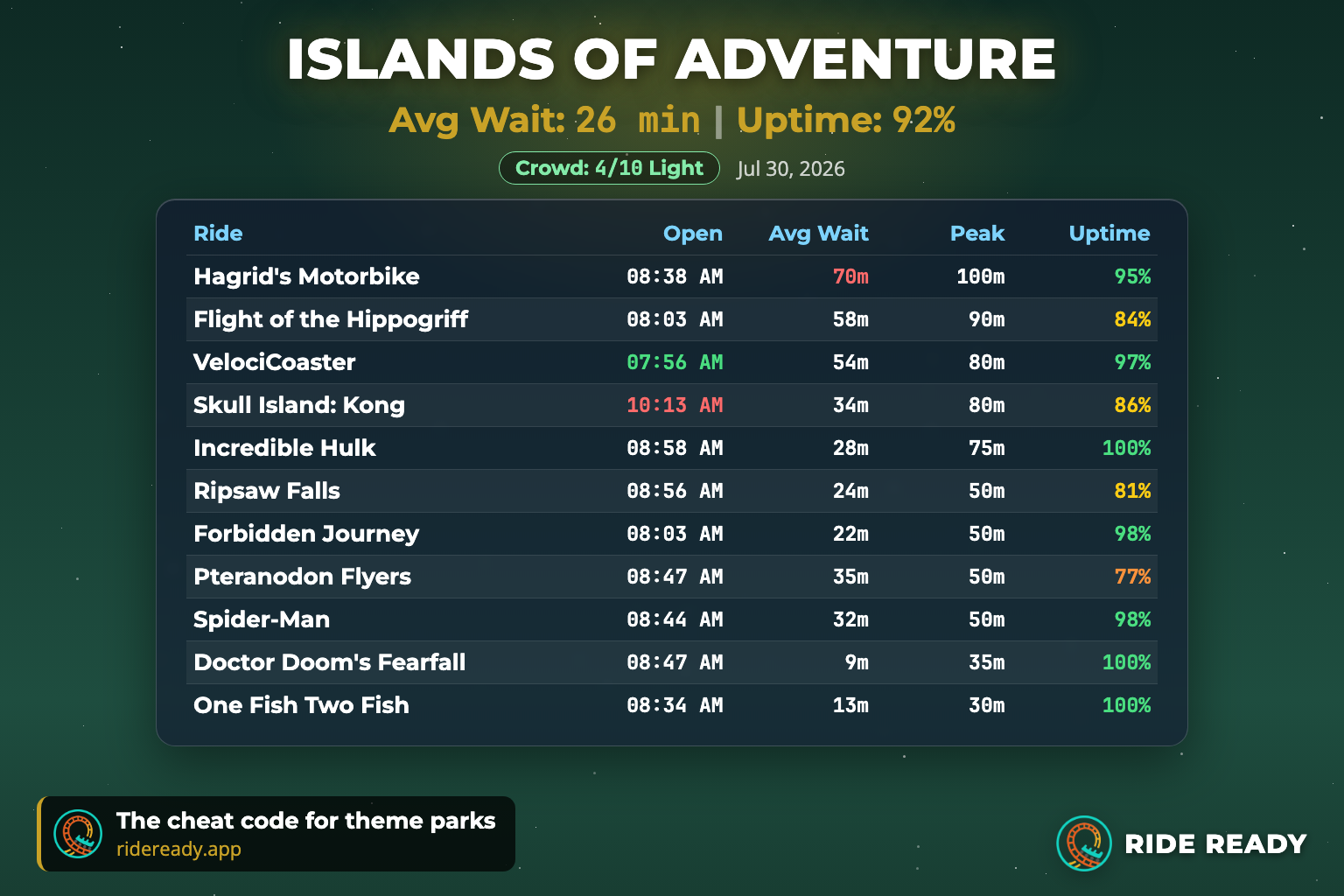Sort by the Uptime column header
The width and height of the screenshot is (1344, 896).
1109,234
